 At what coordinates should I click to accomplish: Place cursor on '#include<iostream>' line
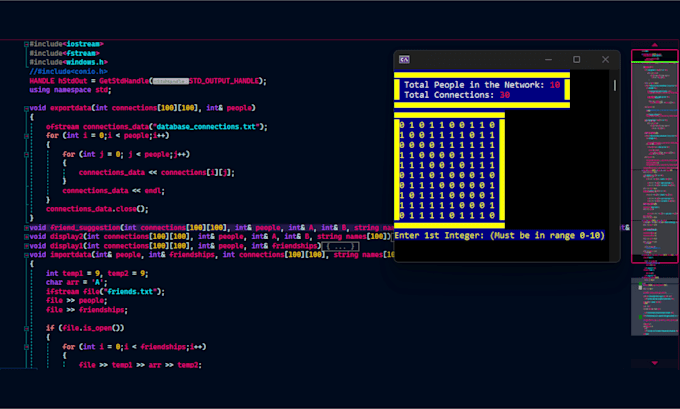66,44
